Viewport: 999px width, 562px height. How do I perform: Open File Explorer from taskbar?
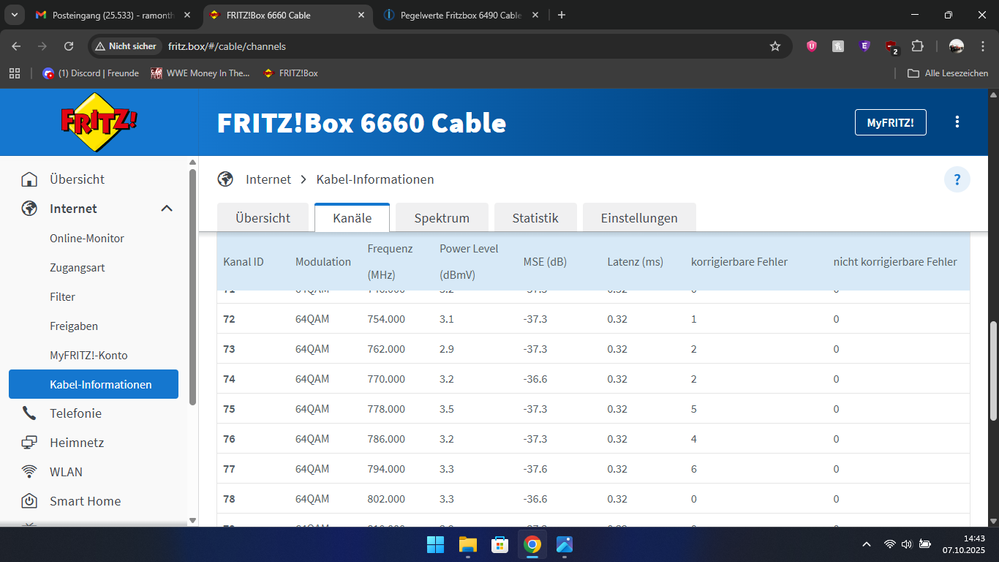pyautogui.click(x=468, y=545)
